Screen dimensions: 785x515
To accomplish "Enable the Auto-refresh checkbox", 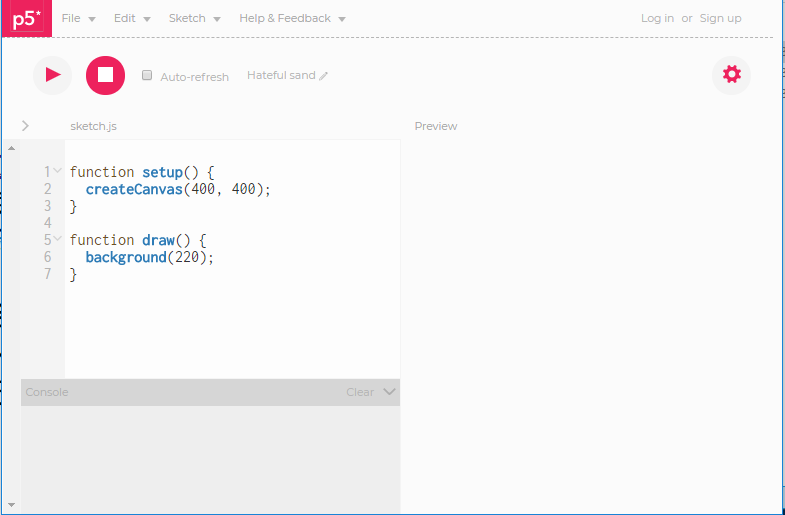I will (x=147, y=76).
